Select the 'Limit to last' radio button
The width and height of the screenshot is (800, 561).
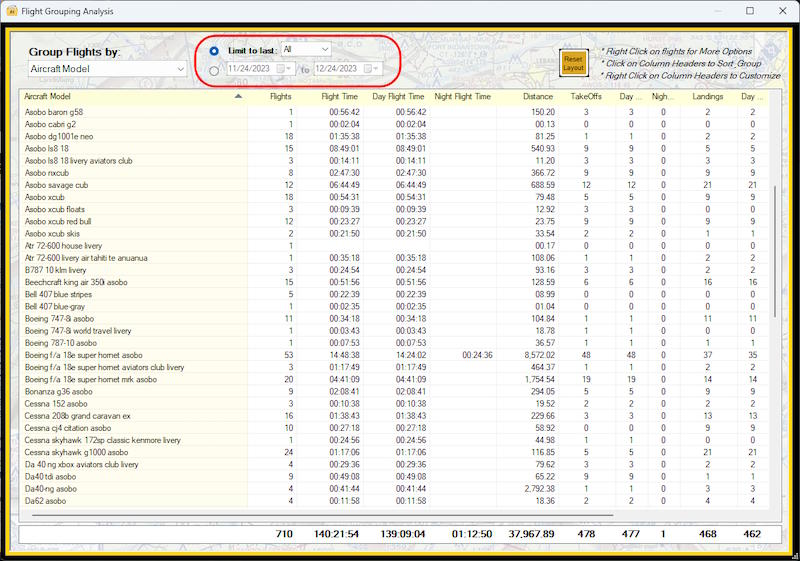(x=214, y=50)
